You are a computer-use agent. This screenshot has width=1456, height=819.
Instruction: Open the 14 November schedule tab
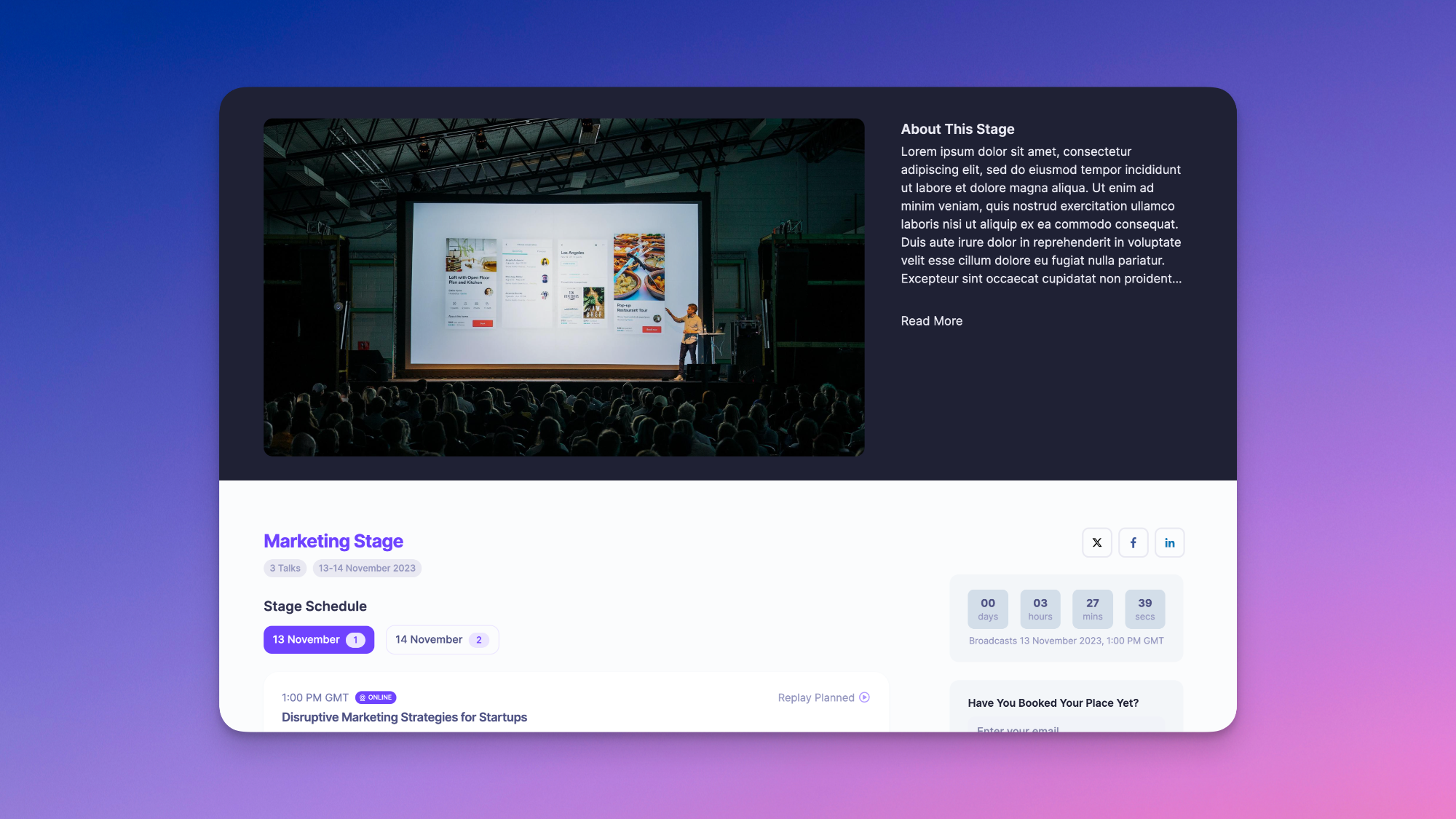[x=441, y=639]
